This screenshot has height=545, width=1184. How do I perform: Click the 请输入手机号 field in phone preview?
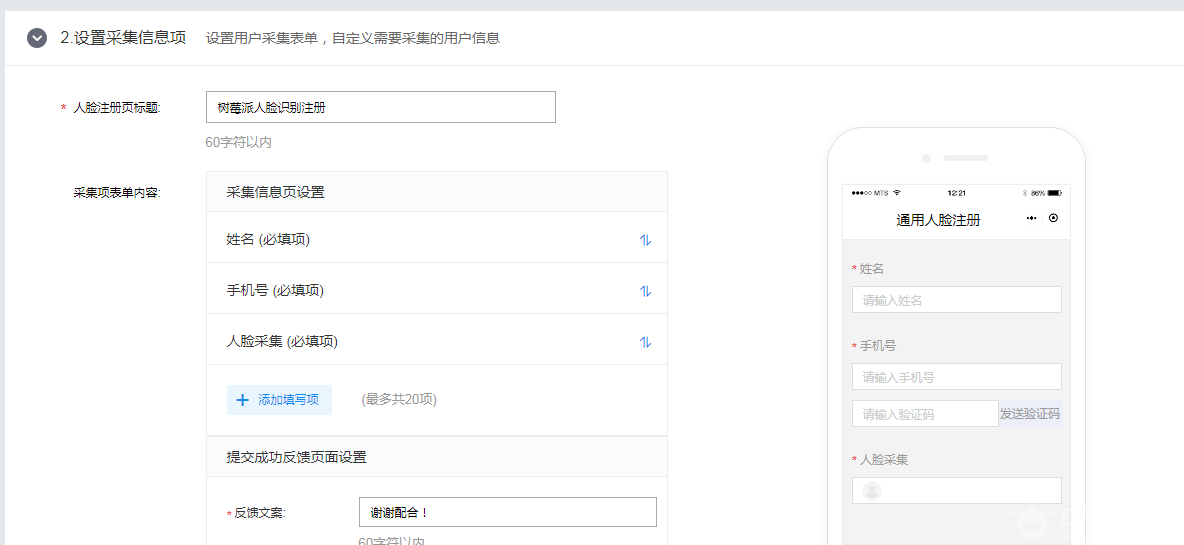[x=957, y=377]
